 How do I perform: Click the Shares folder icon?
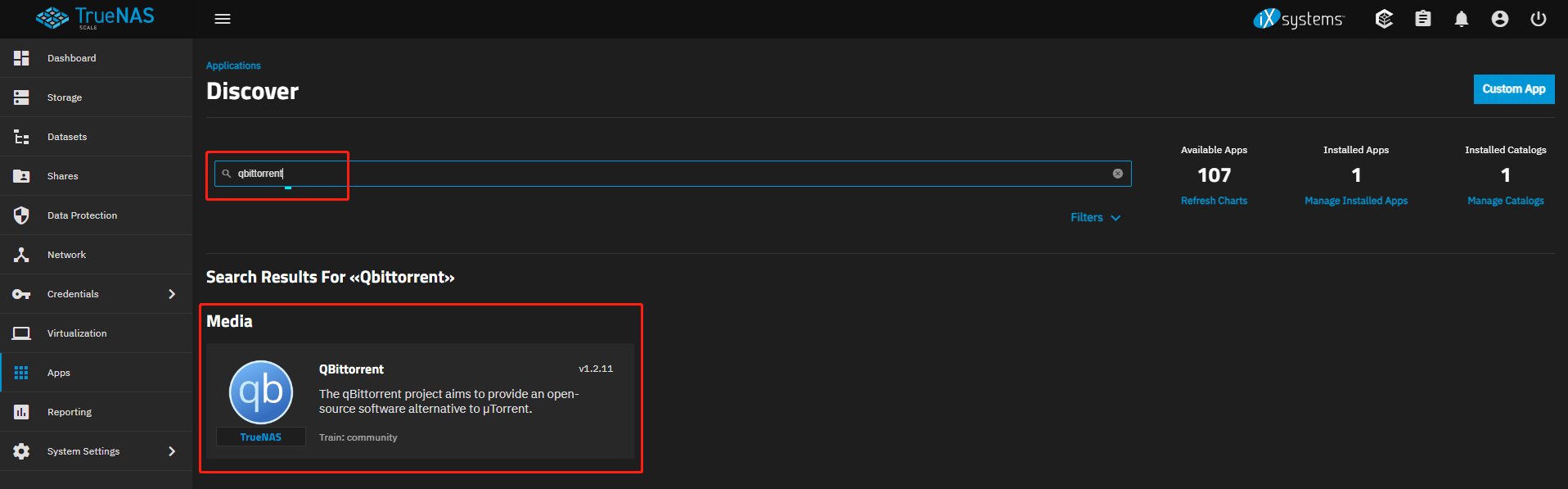pyautogui.click(x=21, y=176)
